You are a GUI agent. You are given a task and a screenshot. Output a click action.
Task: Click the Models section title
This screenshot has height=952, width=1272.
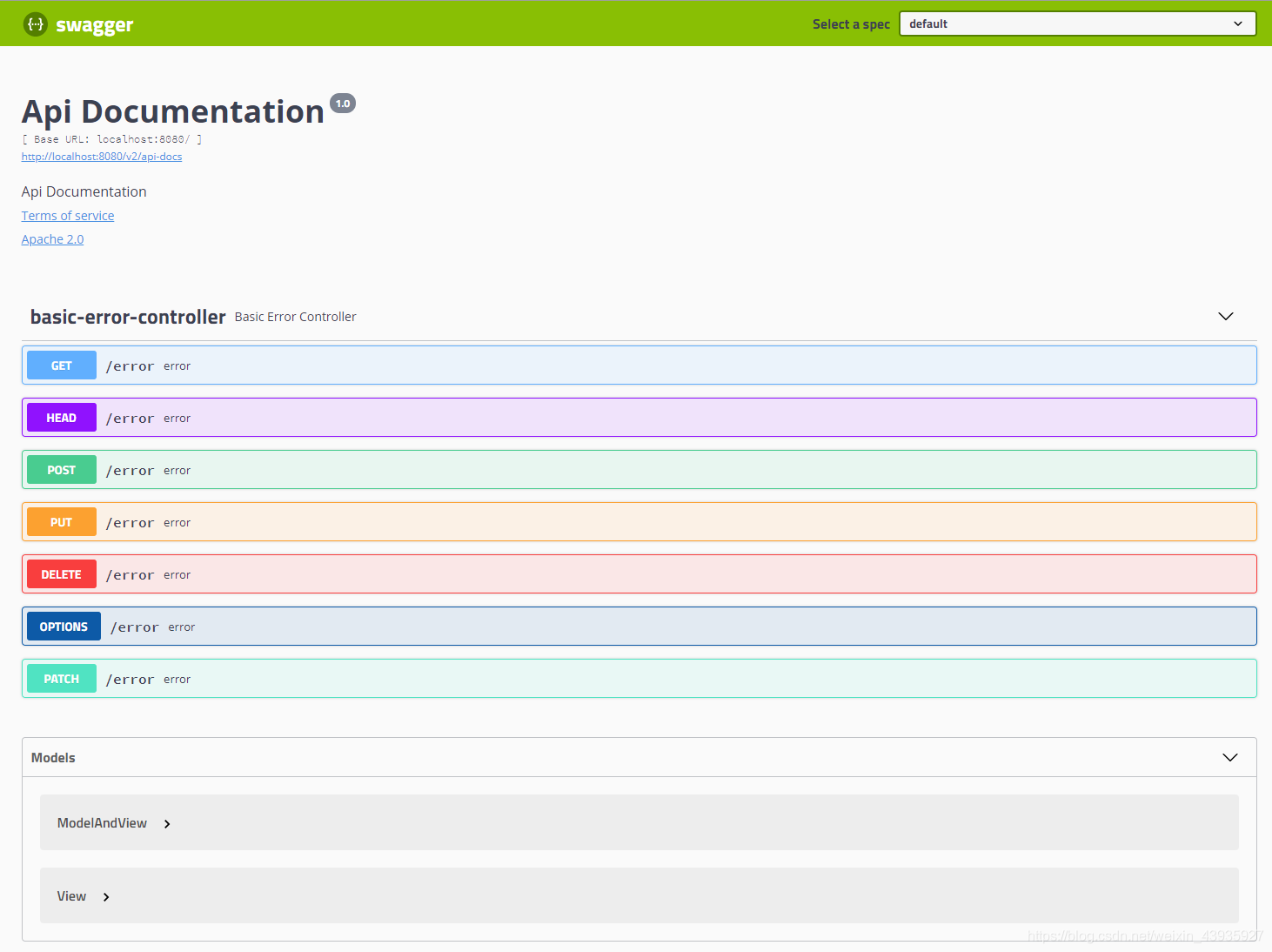53,758
